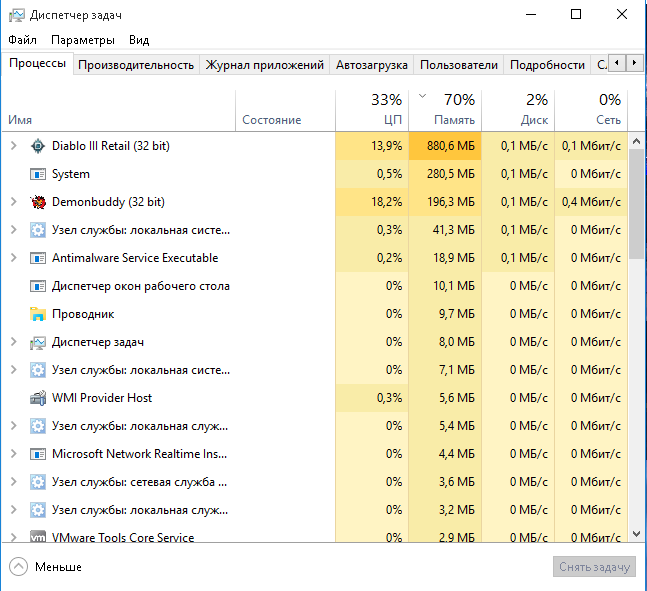
Task: Select the System process name
Action: click(71, 174)
